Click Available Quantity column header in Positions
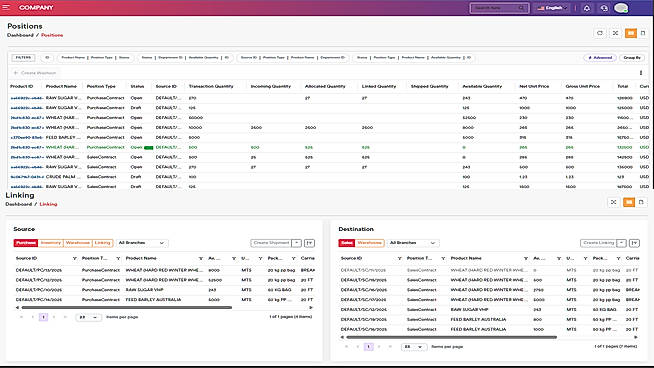Image resolution: width=654 pixels, height=368 pixels. pyautogui.click(x=482, y=86)
